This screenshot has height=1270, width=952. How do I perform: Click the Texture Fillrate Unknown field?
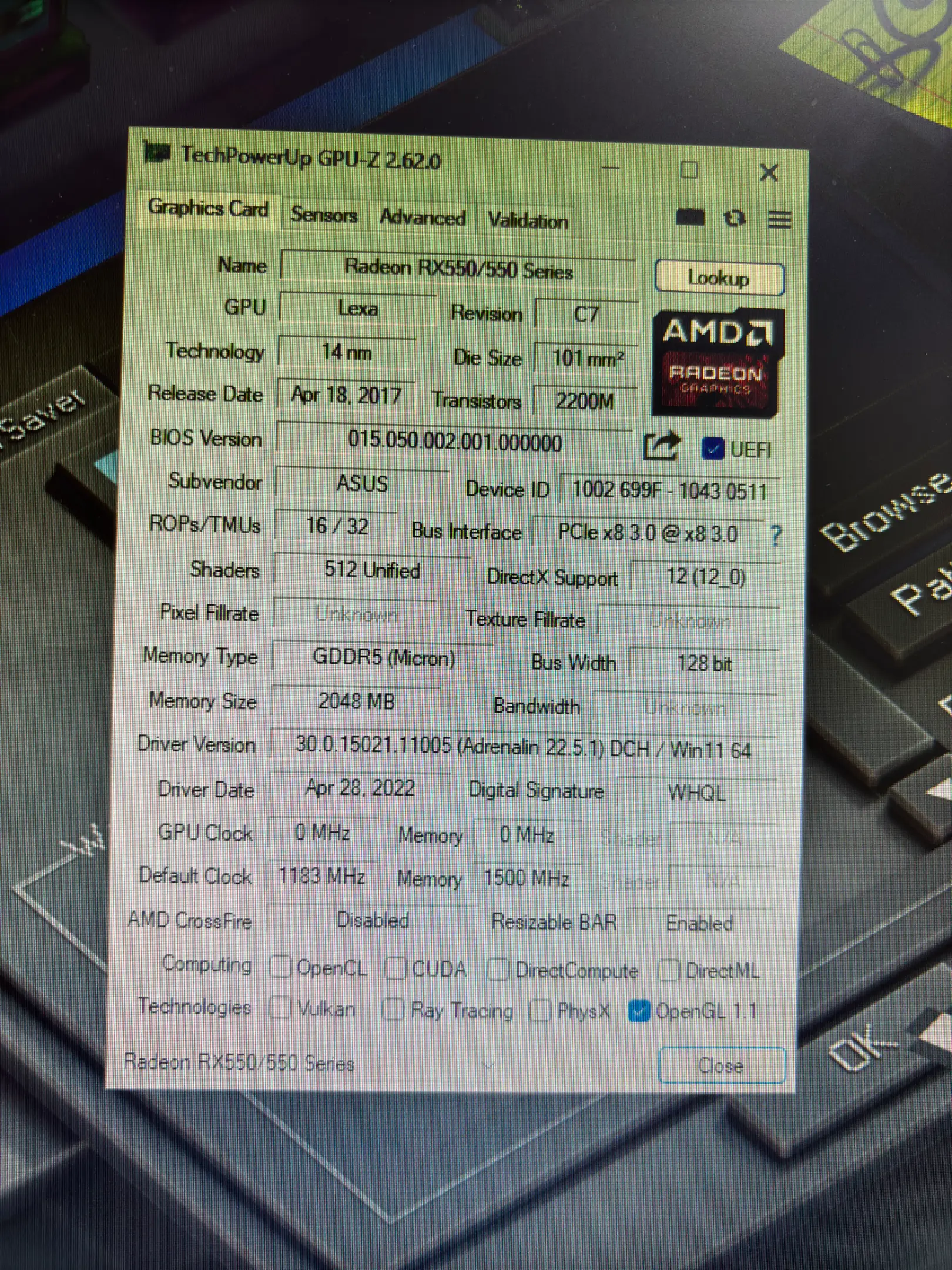coord(689,621)
